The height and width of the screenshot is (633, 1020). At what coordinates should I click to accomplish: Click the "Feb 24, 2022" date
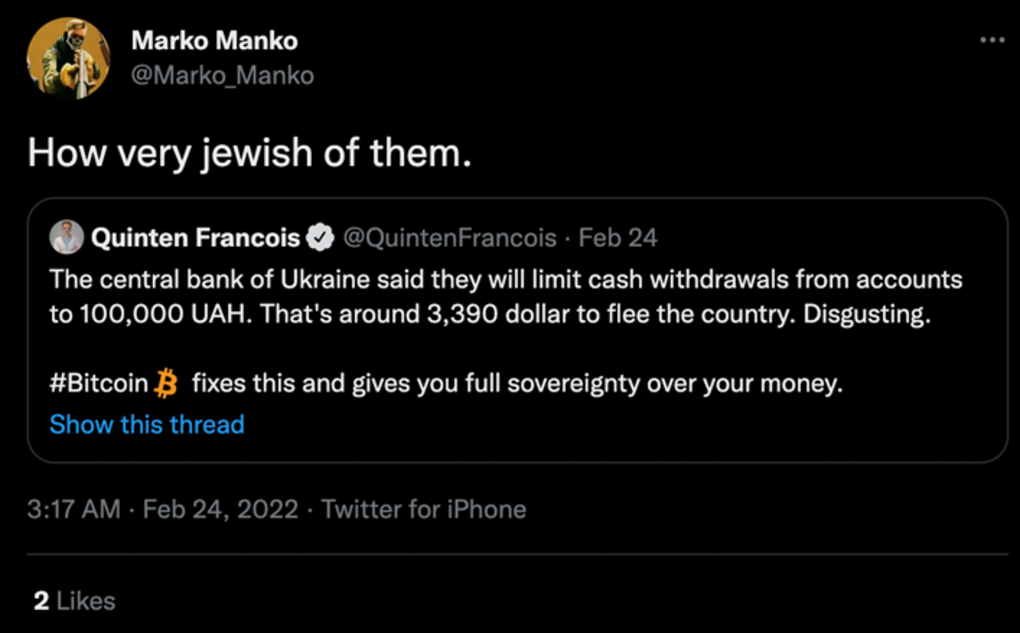pyautogui.click(x=220, y=509)
